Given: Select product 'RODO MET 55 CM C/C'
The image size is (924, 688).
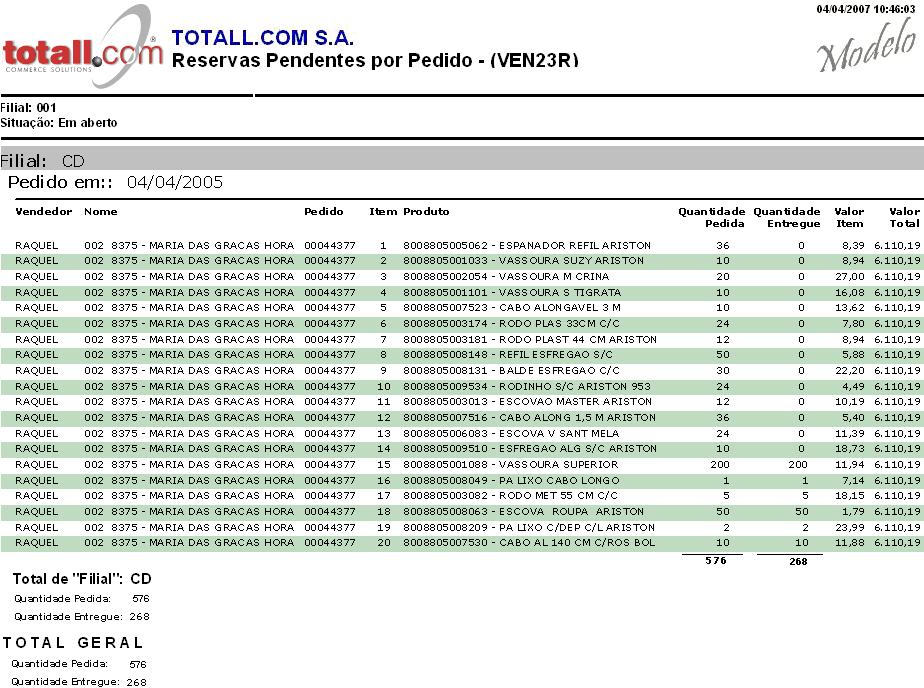Looking at the screenshot, I should coord(559,495).
